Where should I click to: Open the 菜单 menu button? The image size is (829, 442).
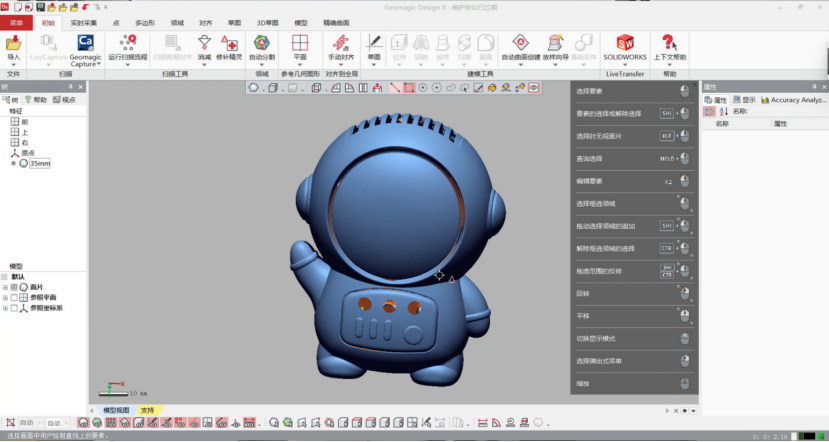coord(16,23)
